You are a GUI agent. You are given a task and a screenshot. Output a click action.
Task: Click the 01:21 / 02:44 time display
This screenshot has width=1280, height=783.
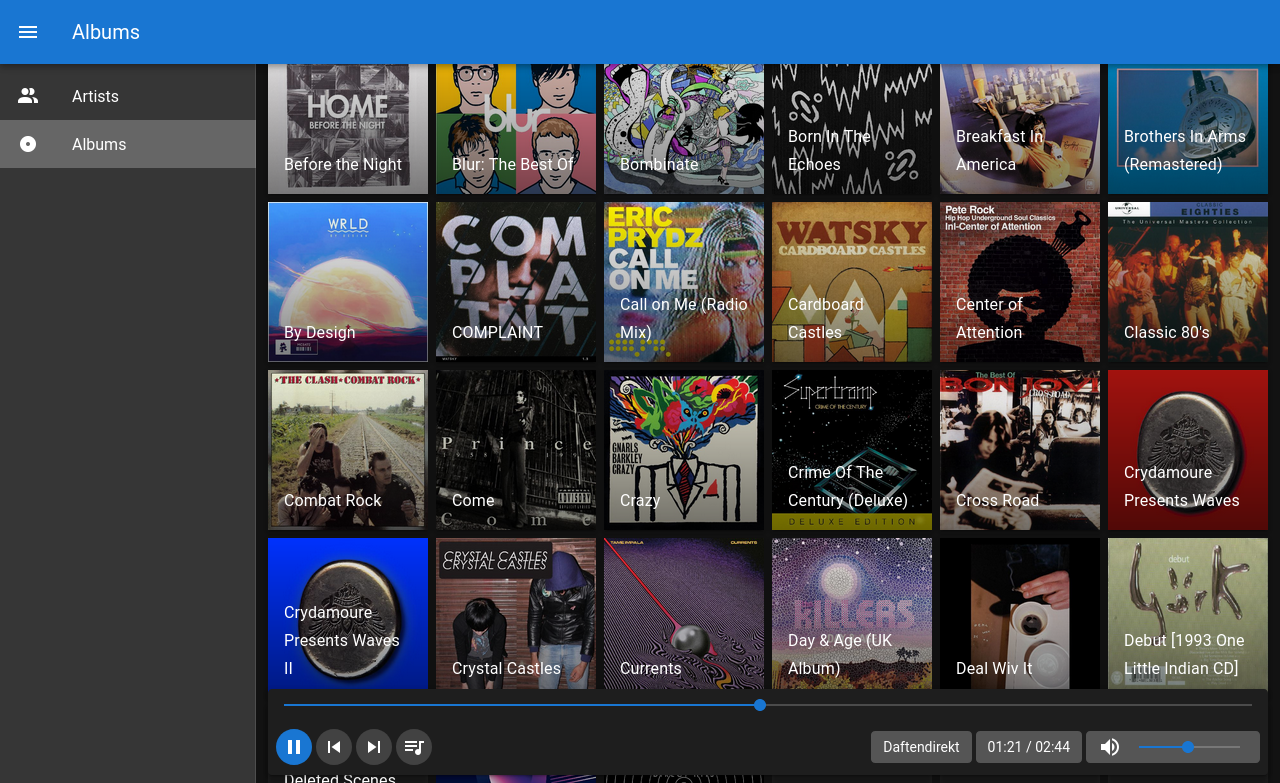point(1028,747)
